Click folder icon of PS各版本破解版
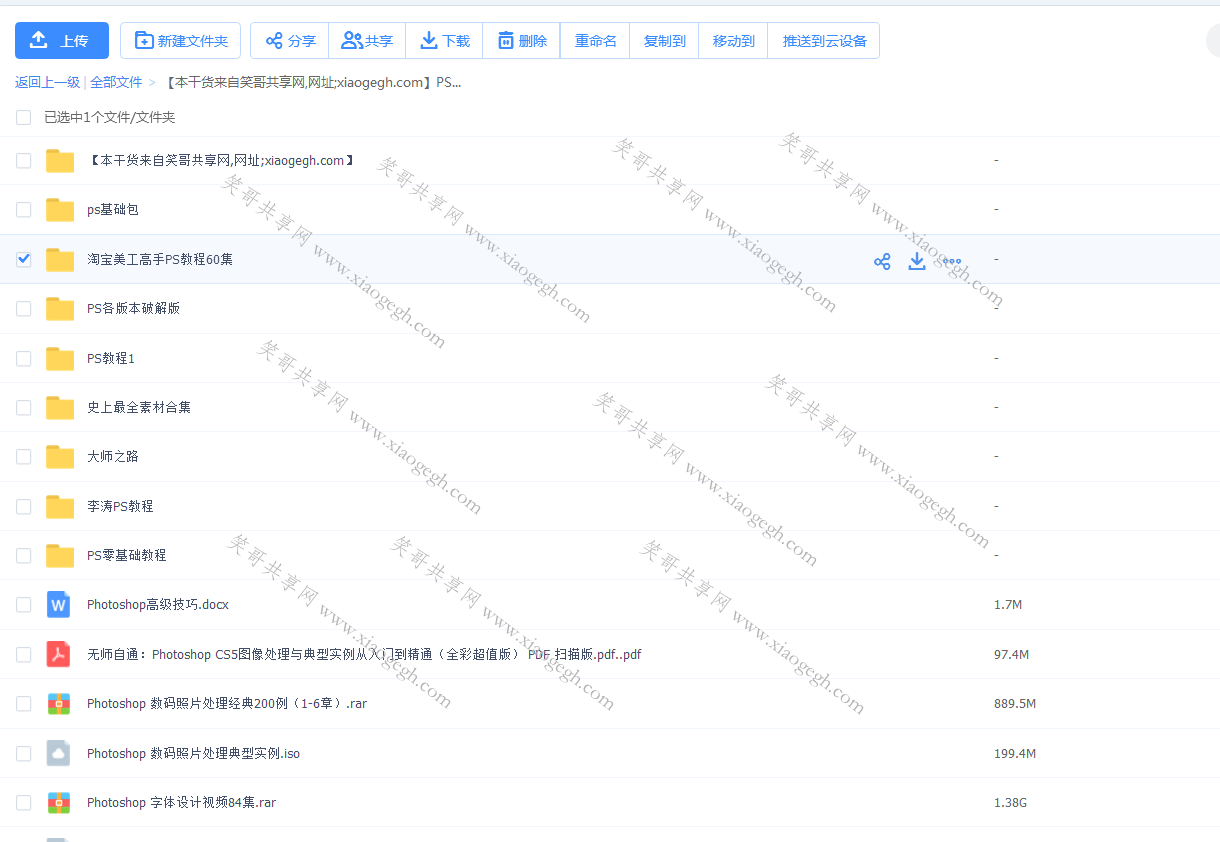Image resolution: width=1220 pixels, height=842 pixels. click(x=60, y=308)
